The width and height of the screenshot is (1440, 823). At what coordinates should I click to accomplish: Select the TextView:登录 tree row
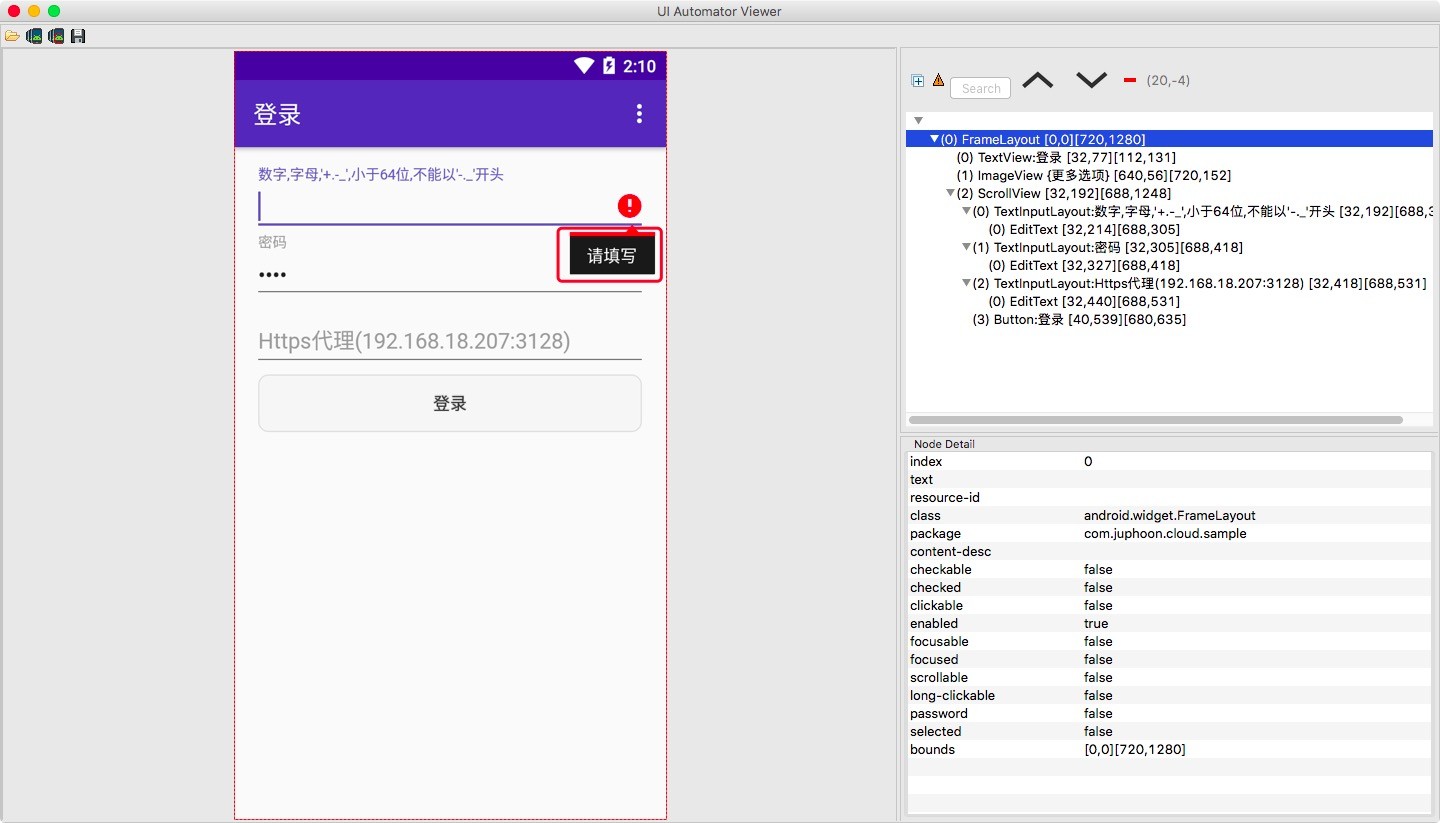pos(1066,157)
